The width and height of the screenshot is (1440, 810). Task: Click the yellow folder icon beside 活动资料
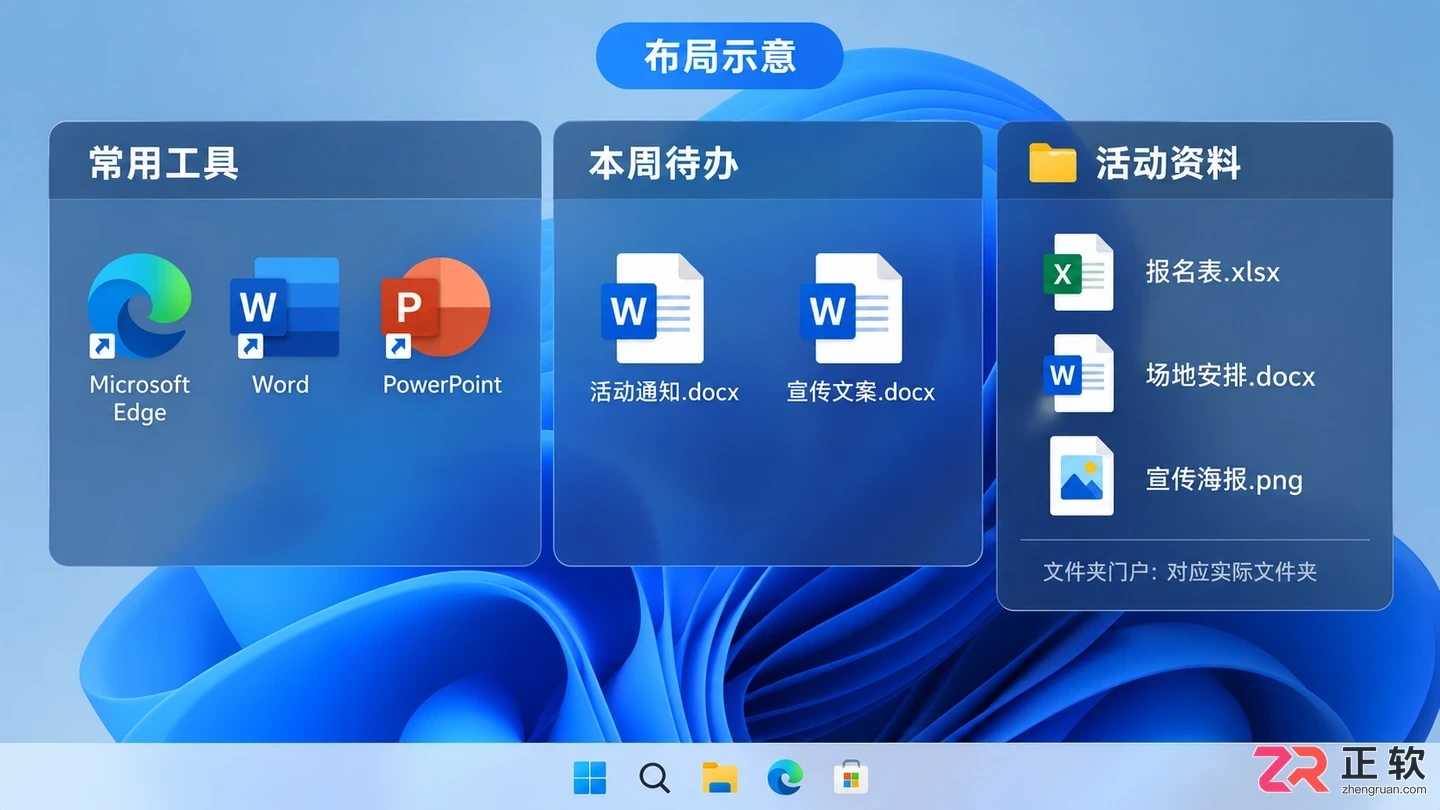(x=1052, y=163)
